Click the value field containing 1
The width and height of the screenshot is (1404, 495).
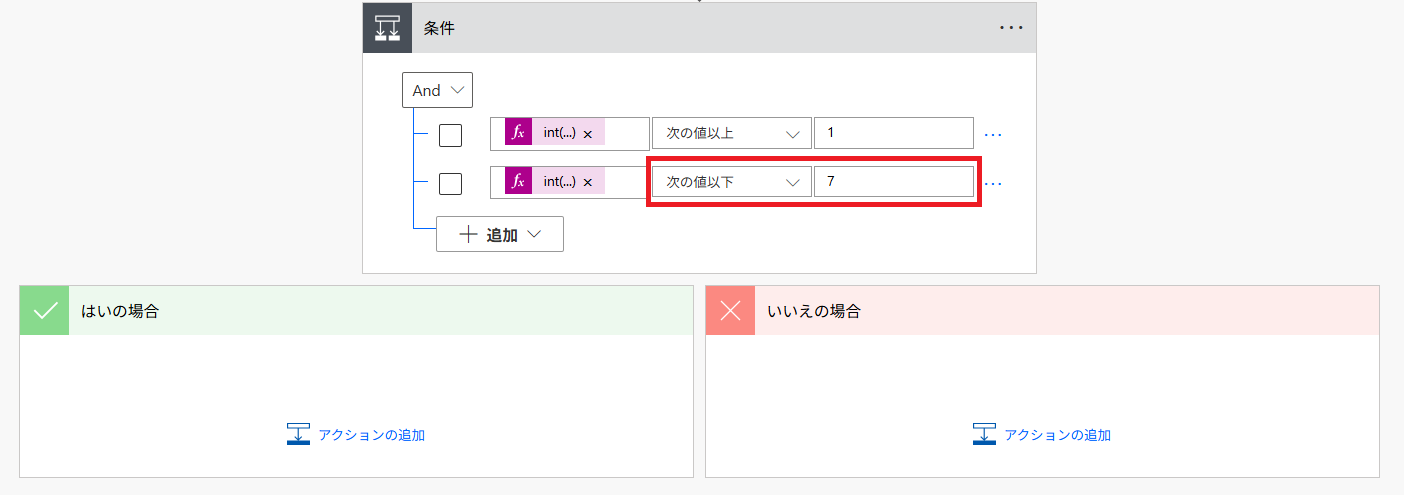(893, 133)
